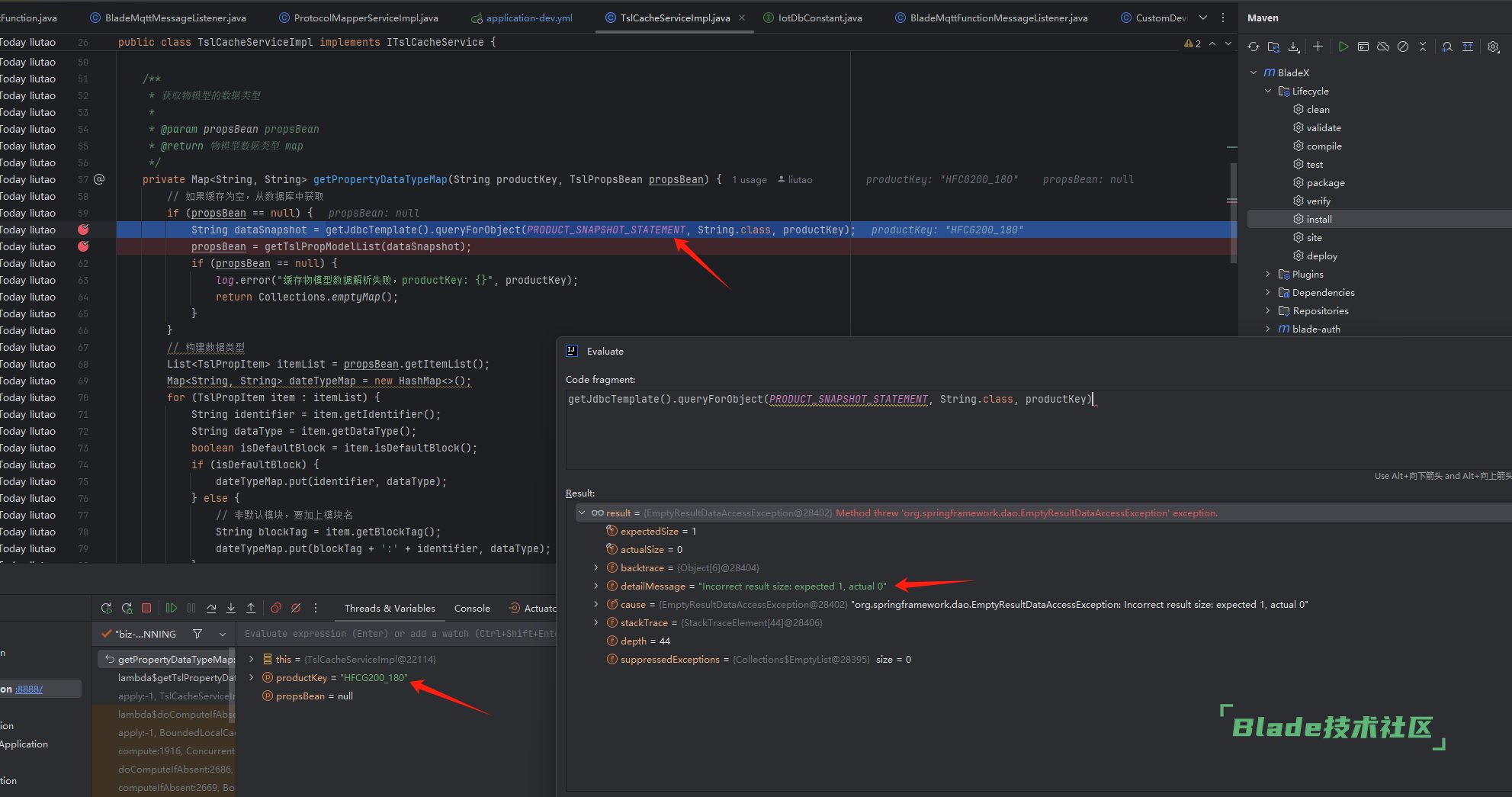Open the Actuator debugger tab

533,608
